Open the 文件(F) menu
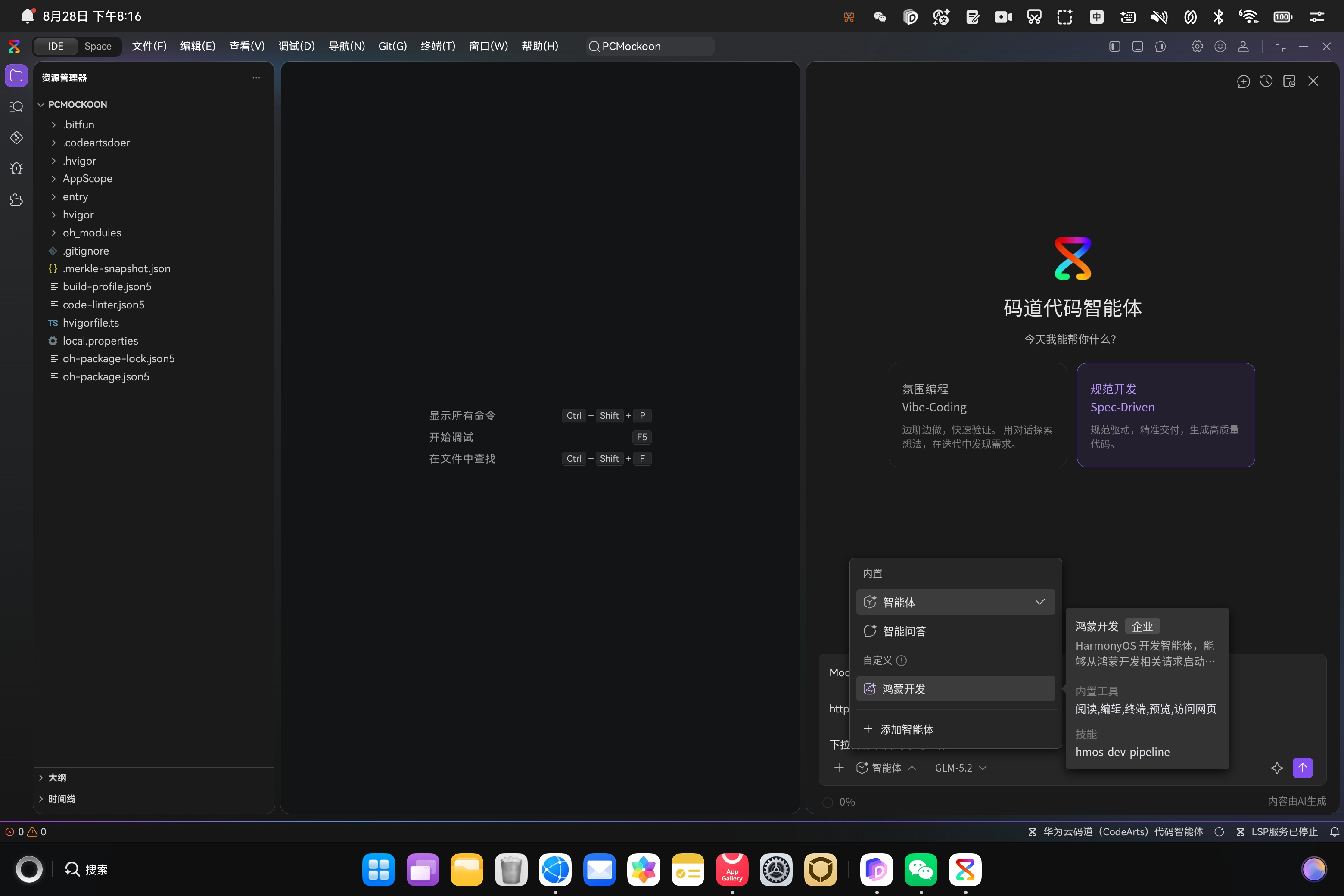 click(x=149, y=46)
